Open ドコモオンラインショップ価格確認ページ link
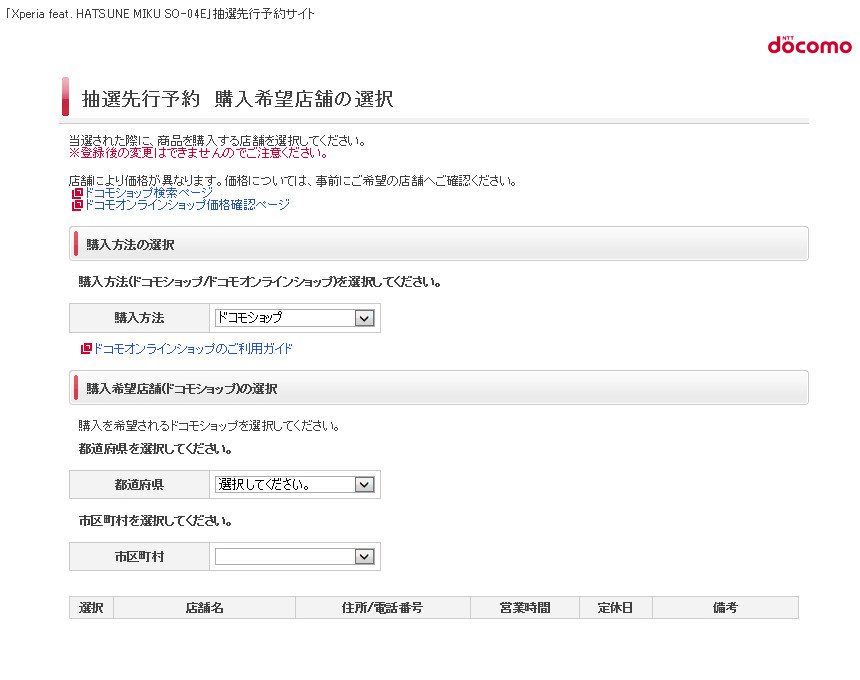 tap(187, 205)
